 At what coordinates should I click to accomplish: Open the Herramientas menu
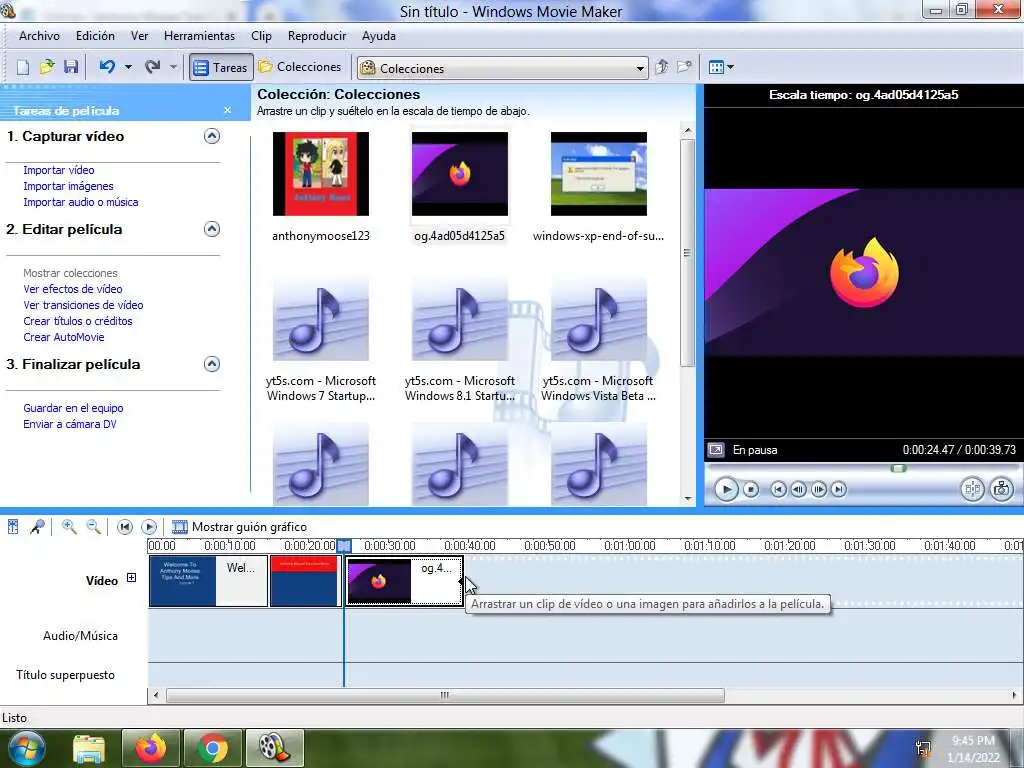pyautogui.click(x=199, y=36)
